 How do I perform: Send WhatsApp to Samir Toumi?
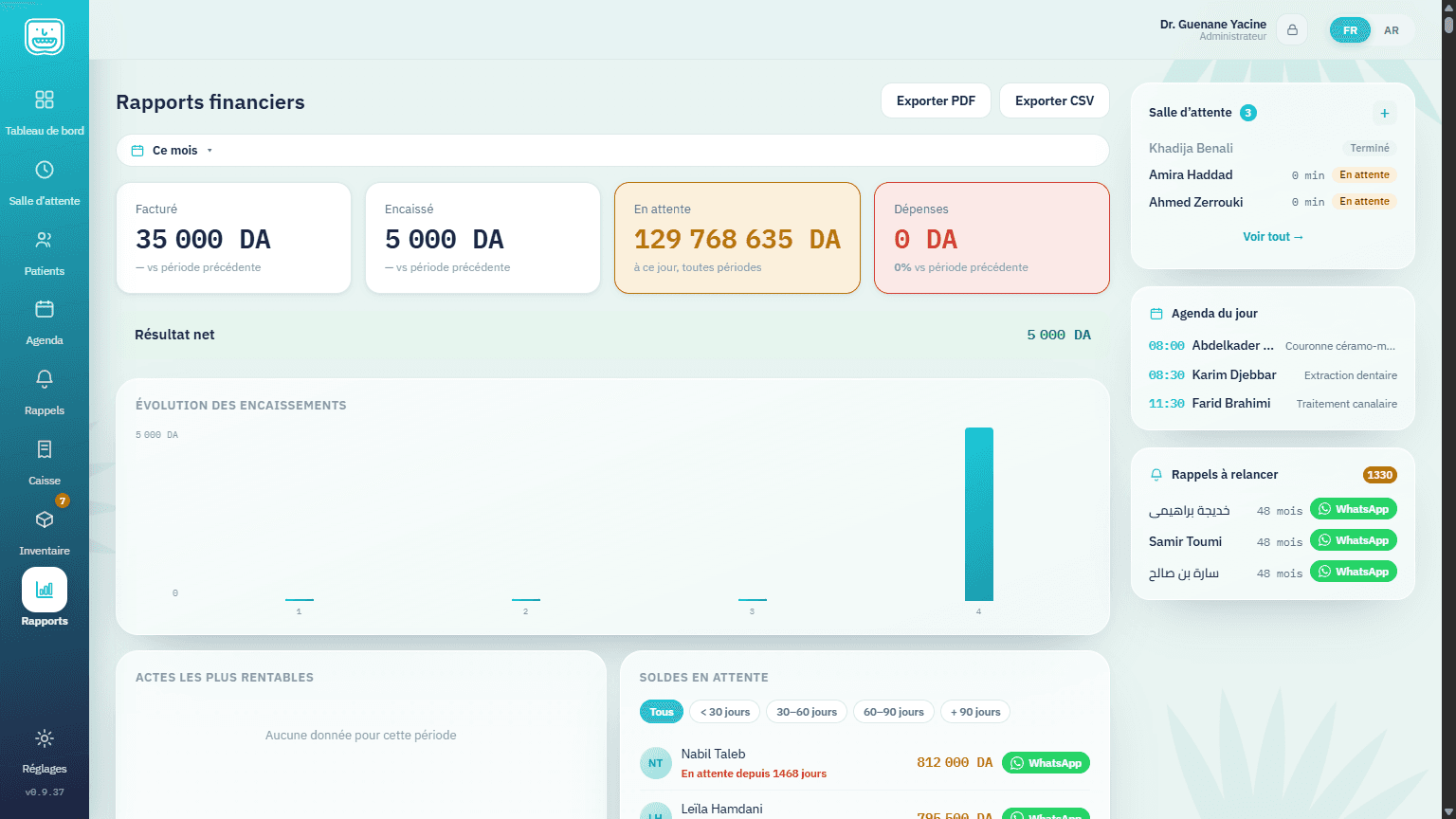click(1354, 540)
